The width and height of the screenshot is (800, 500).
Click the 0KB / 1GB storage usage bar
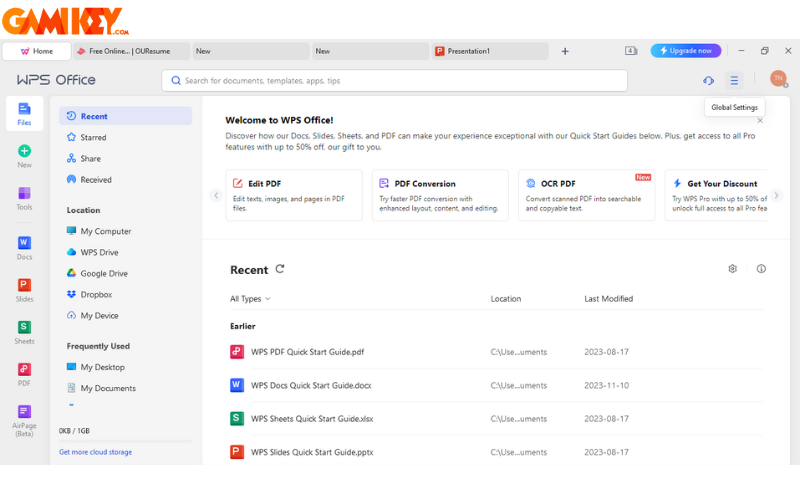125,441
